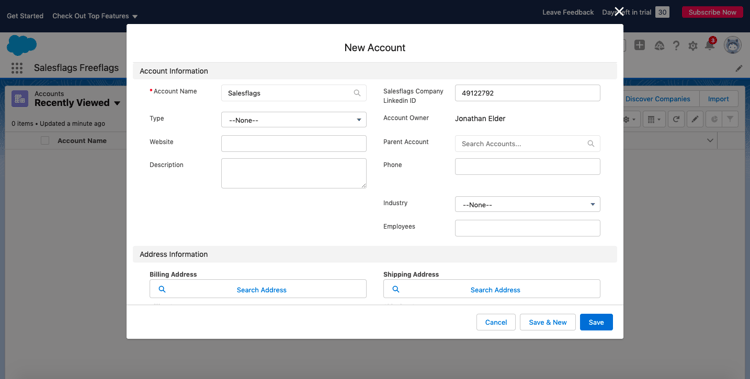Open Notifications bell icon
Viewport: 750px width, 379px height.
point(710,45)
